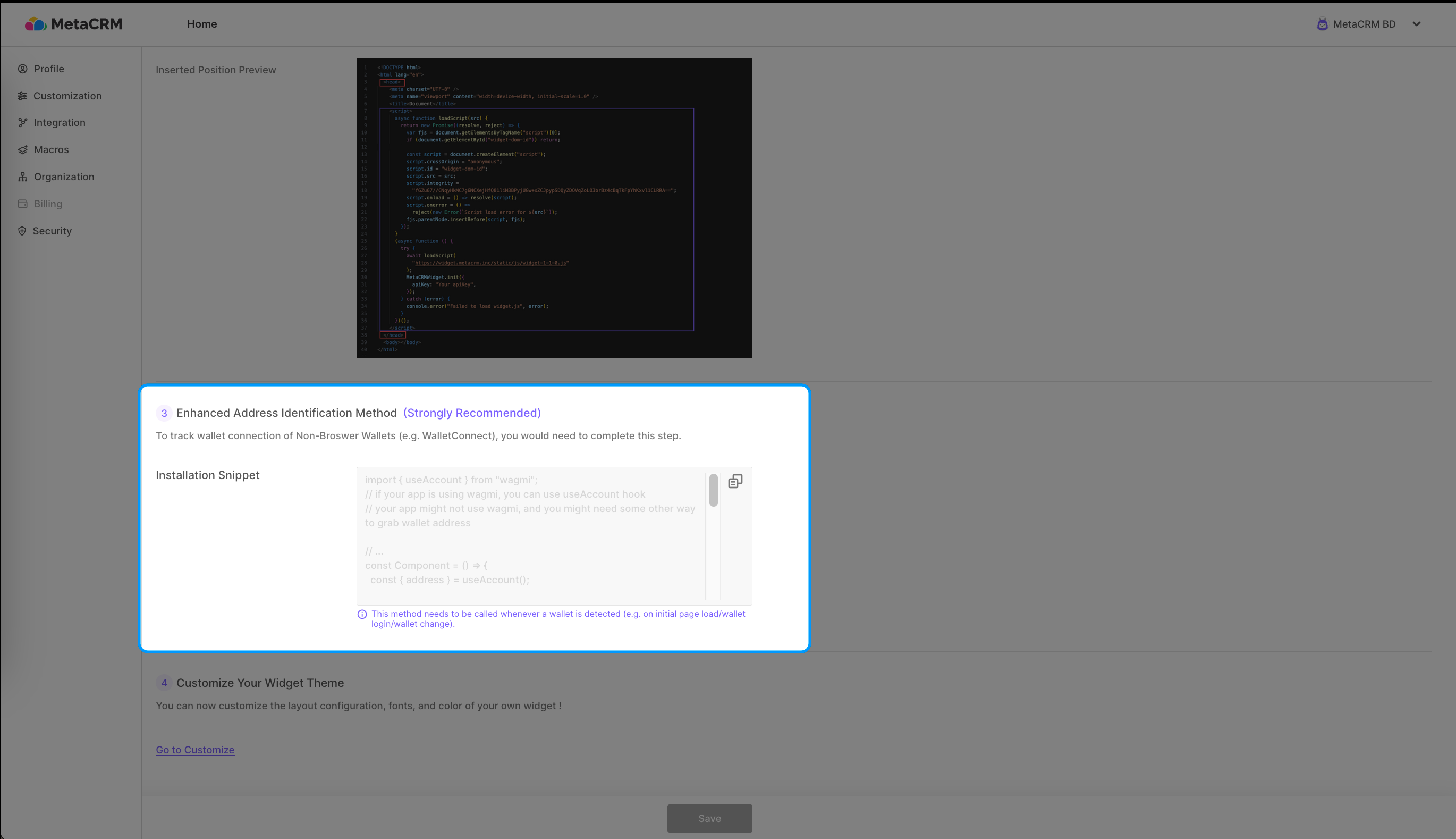This screenshot has height=839, width=1456.
Task: Open the Macros section
Action: (x=51, y=149)
